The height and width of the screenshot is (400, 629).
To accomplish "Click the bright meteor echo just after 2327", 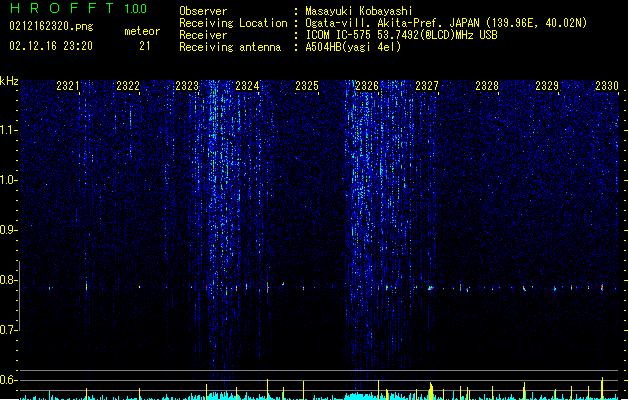I will pos(431,288).
